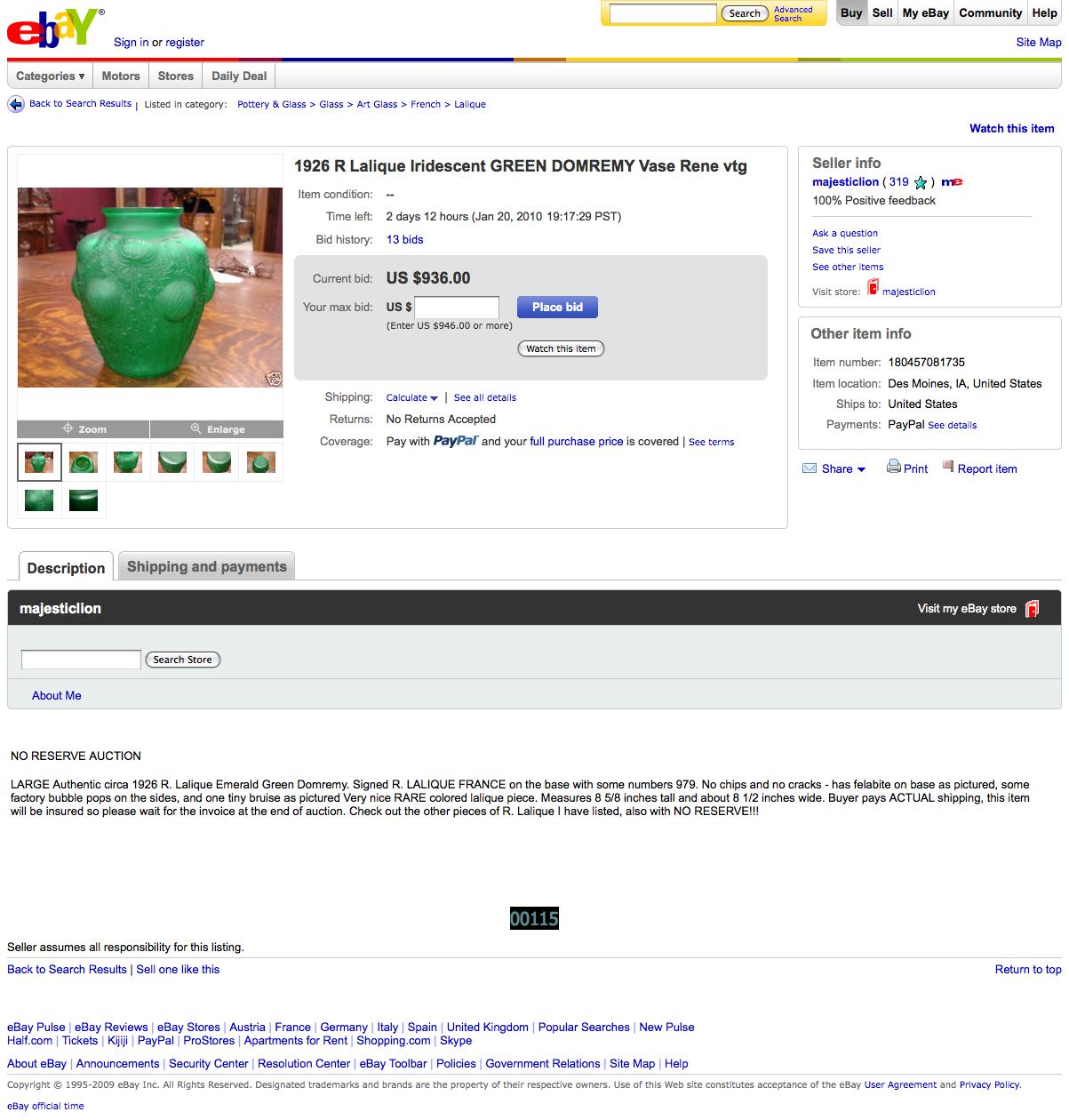Click the back arrow icon beside Search Results
This screenshot has width=1069, height=1120.
tap(16, 104)
